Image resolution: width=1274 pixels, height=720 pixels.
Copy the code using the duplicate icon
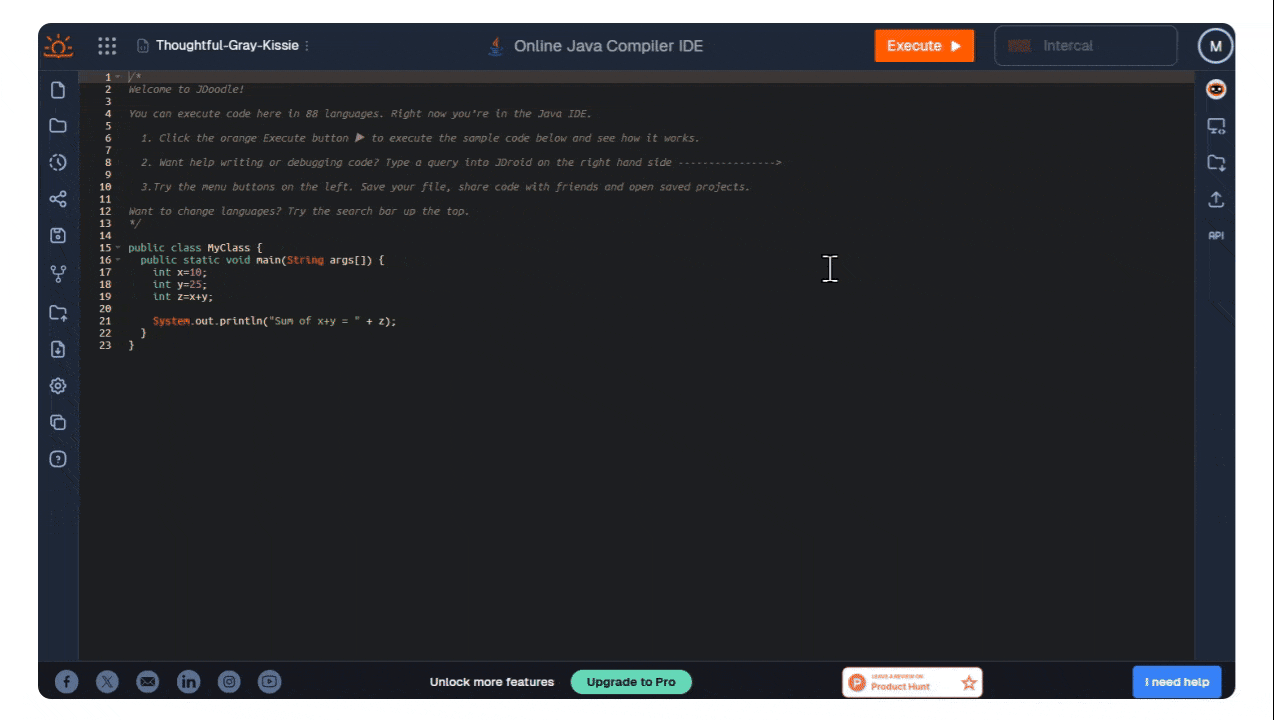58,422
